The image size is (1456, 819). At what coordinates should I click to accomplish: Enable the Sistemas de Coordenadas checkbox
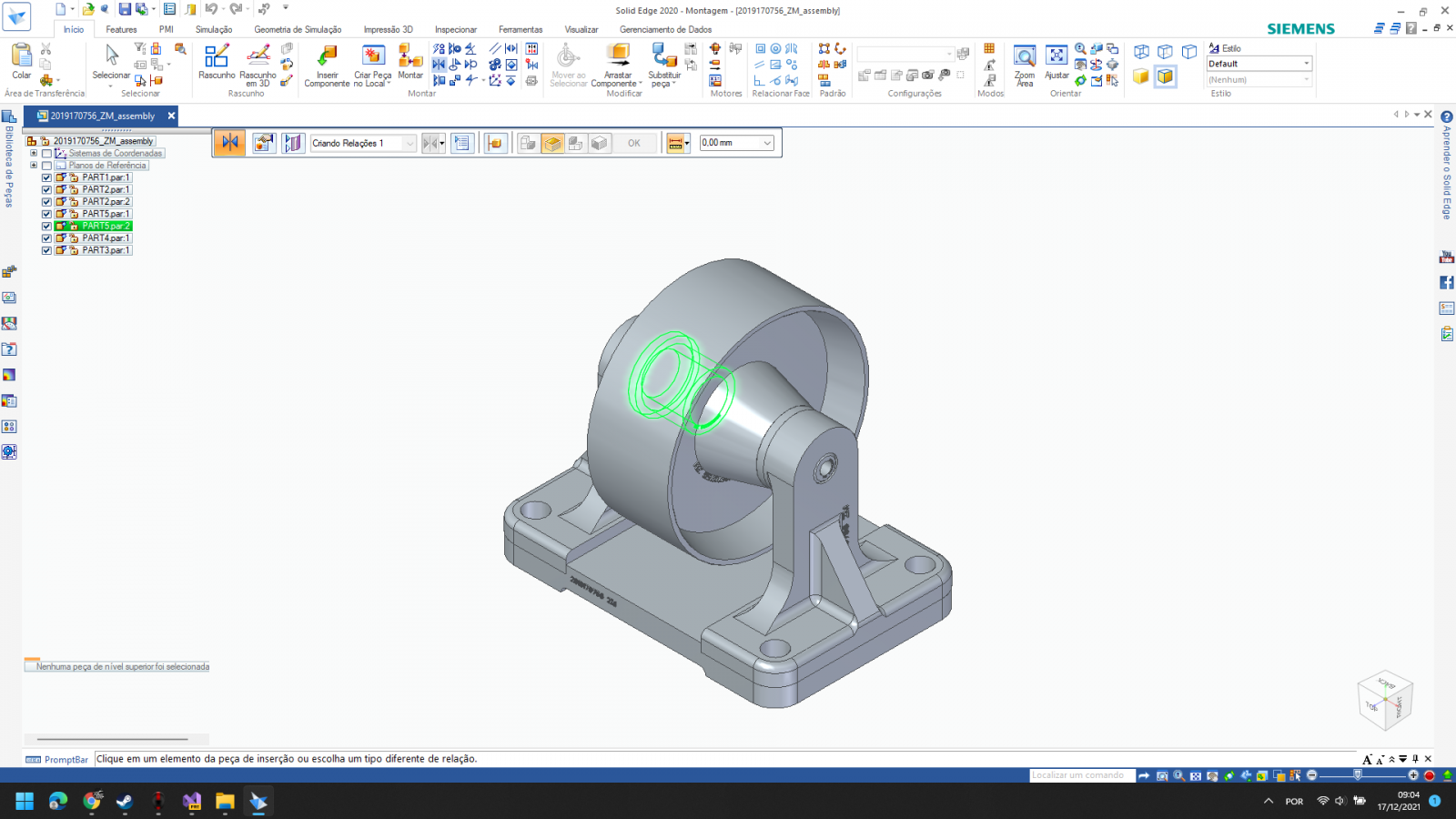pyautogui.click(x=46, y=154)
